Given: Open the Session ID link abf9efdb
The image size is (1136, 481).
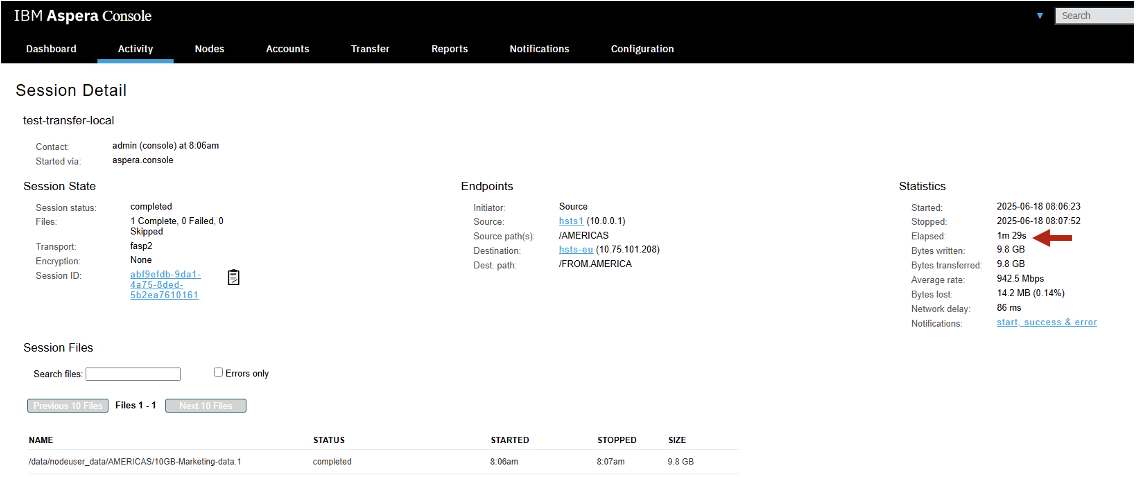Looking at the screenshot, I should pyautogui.click(x=166, y=285).
